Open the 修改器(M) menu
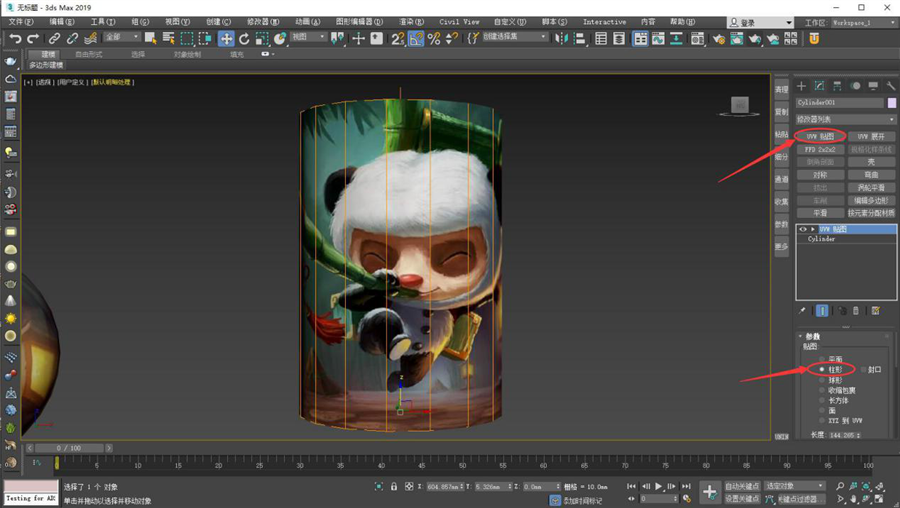This screenshot has height=508, width=900. (x=263, y=22)
